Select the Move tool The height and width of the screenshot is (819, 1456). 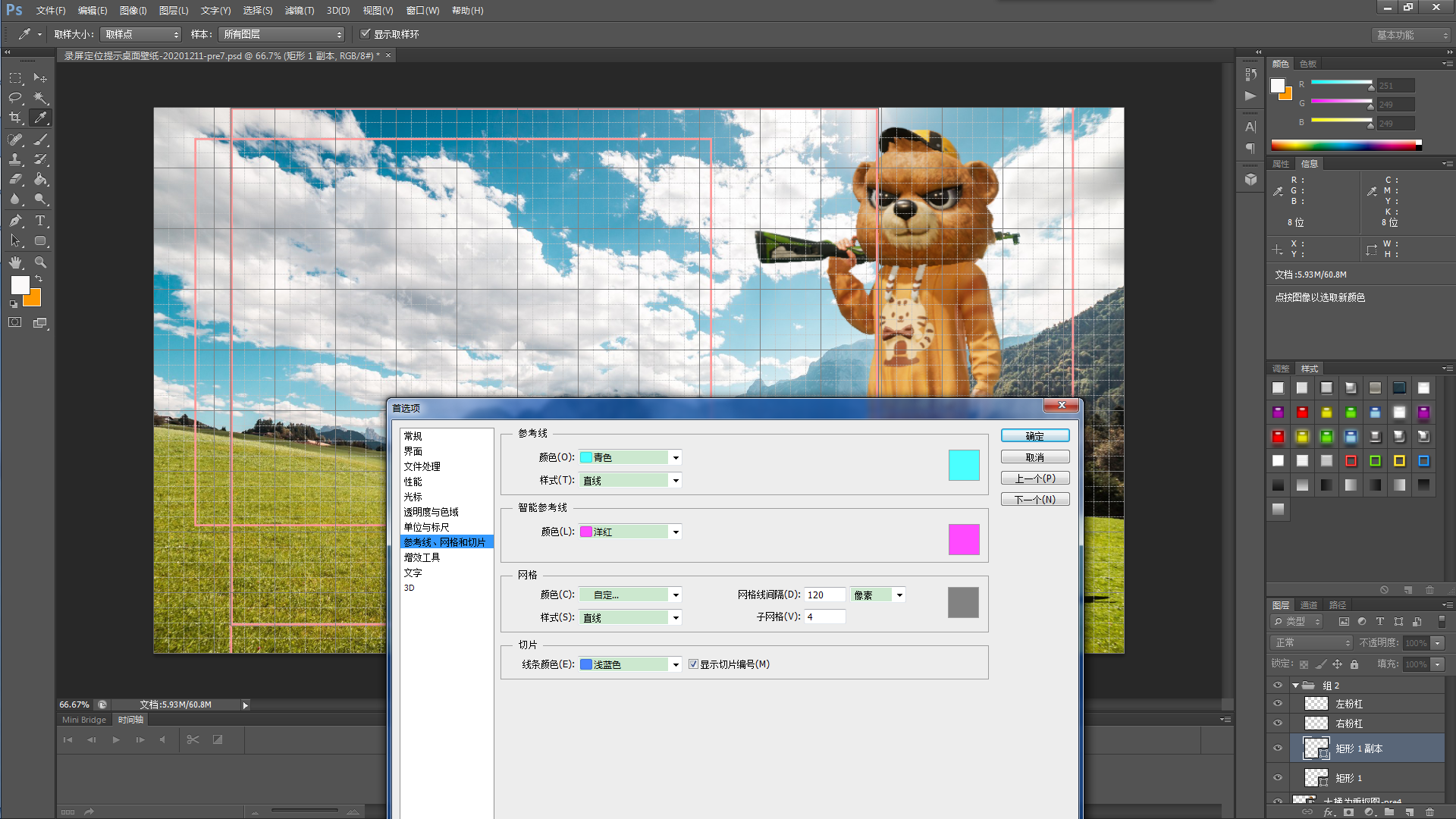40,78
